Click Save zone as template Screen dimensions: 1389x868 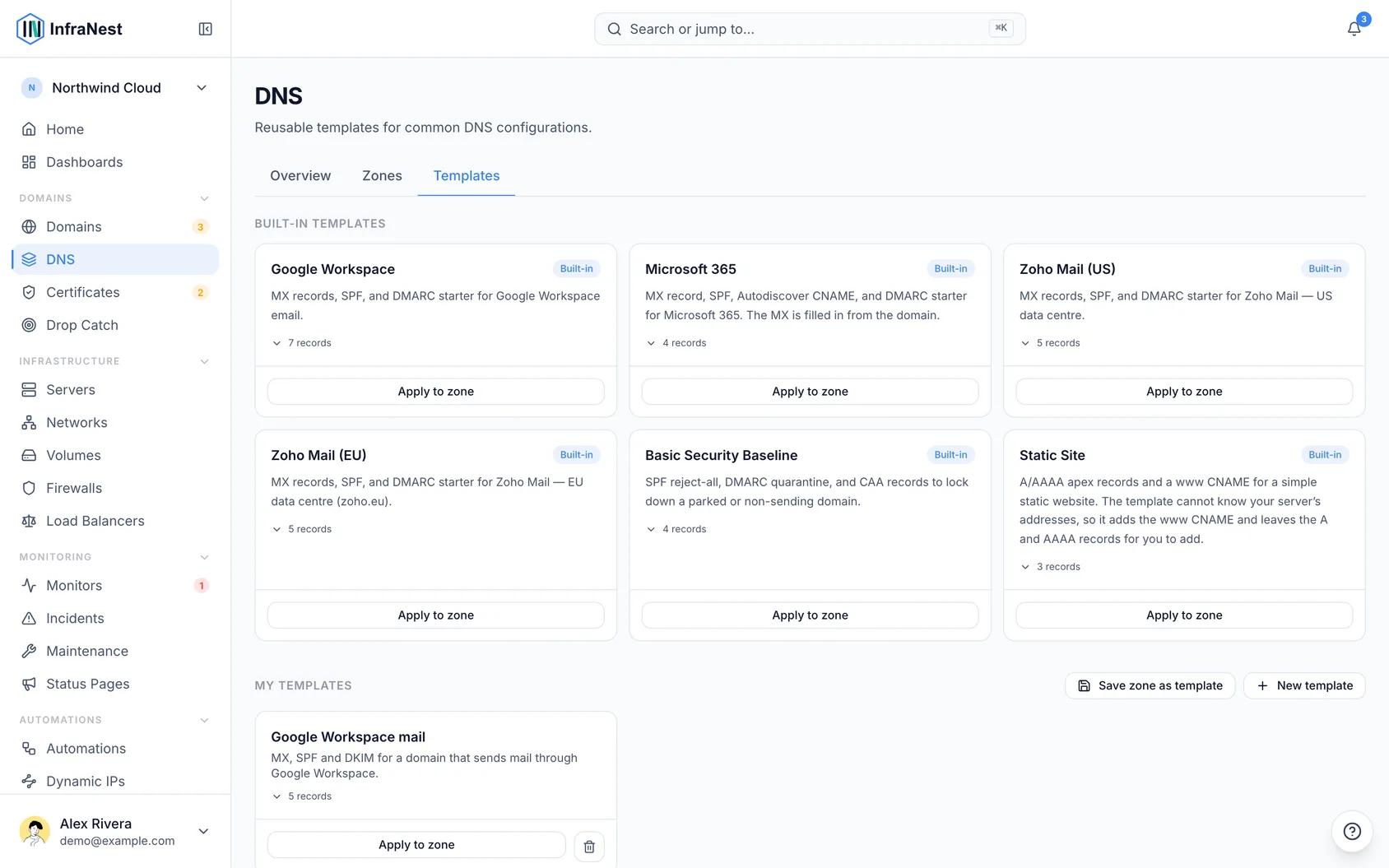(x=1150, y=685)
